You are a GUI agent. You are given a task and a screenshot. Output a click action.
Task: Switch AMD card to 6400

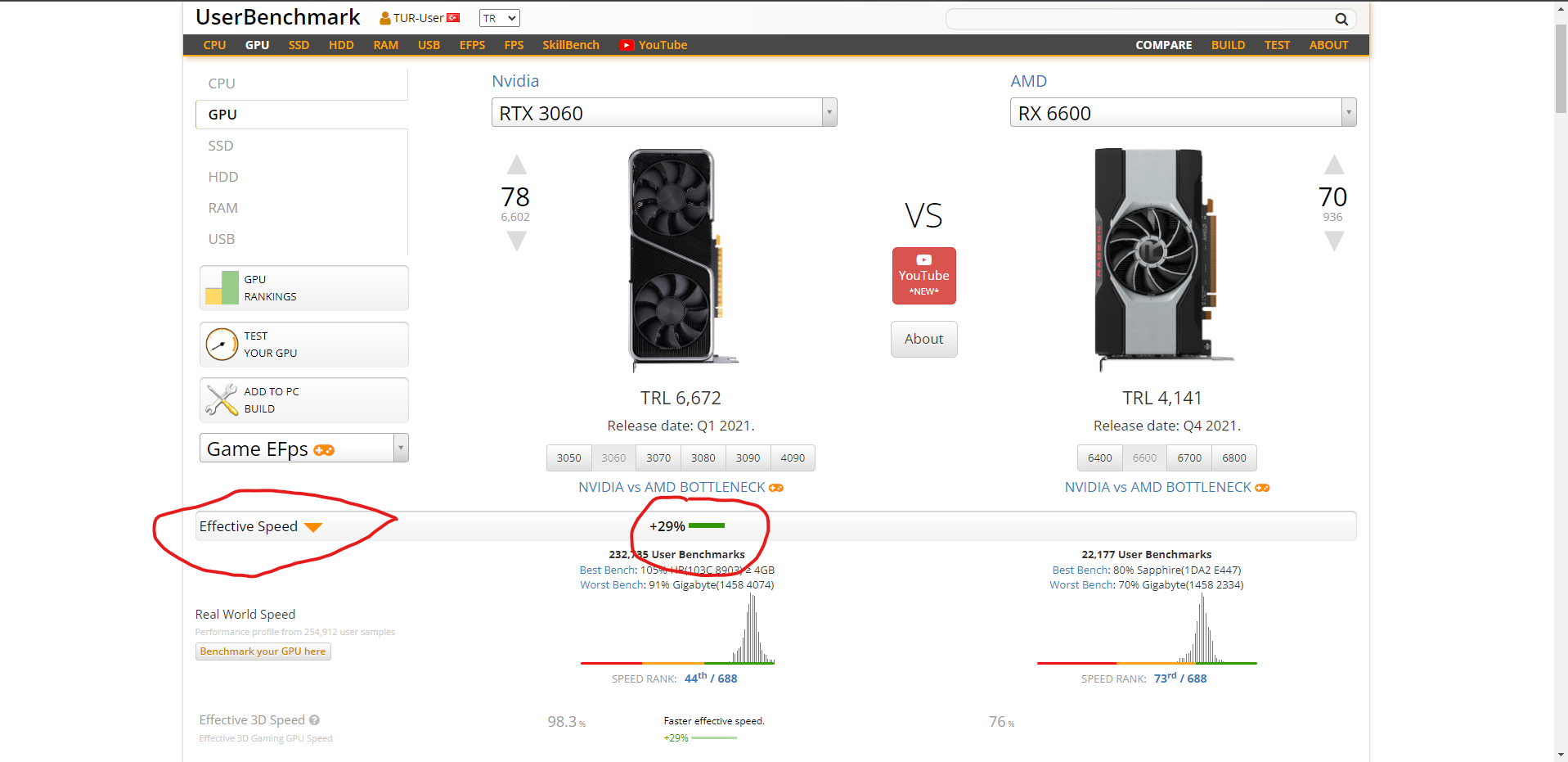(x=1100, y=458)
